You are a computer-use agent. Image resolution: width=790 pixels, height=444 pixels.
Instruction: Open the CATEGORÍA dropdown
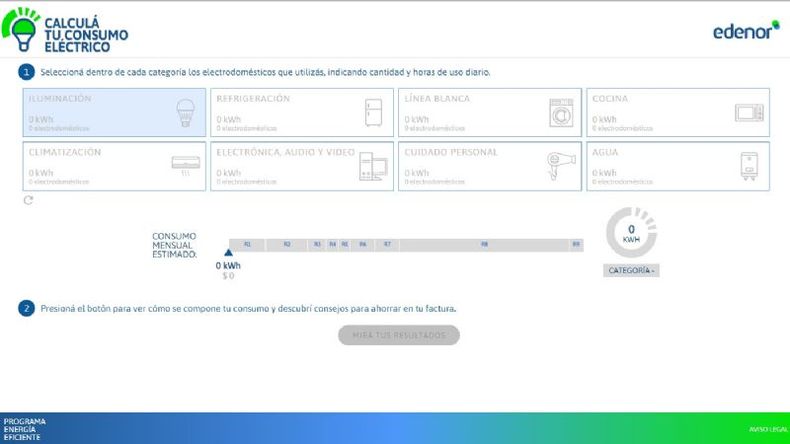[x=631, y=271]
